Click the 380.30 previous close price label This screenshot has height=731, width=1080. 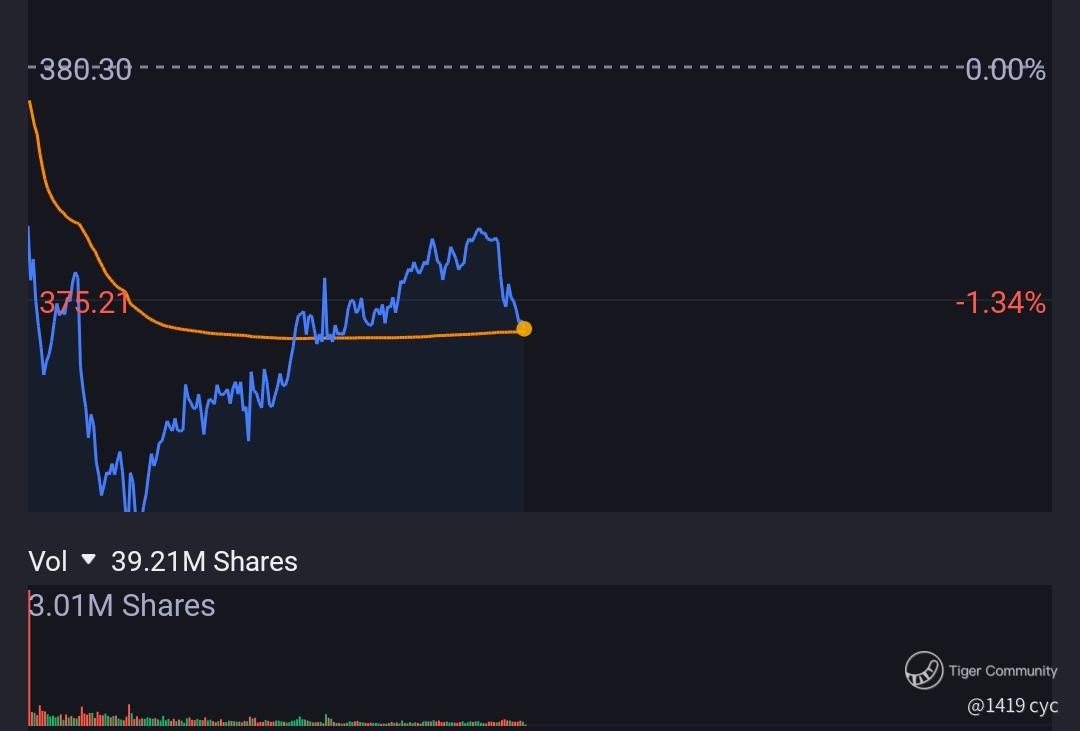coord(85,69)
